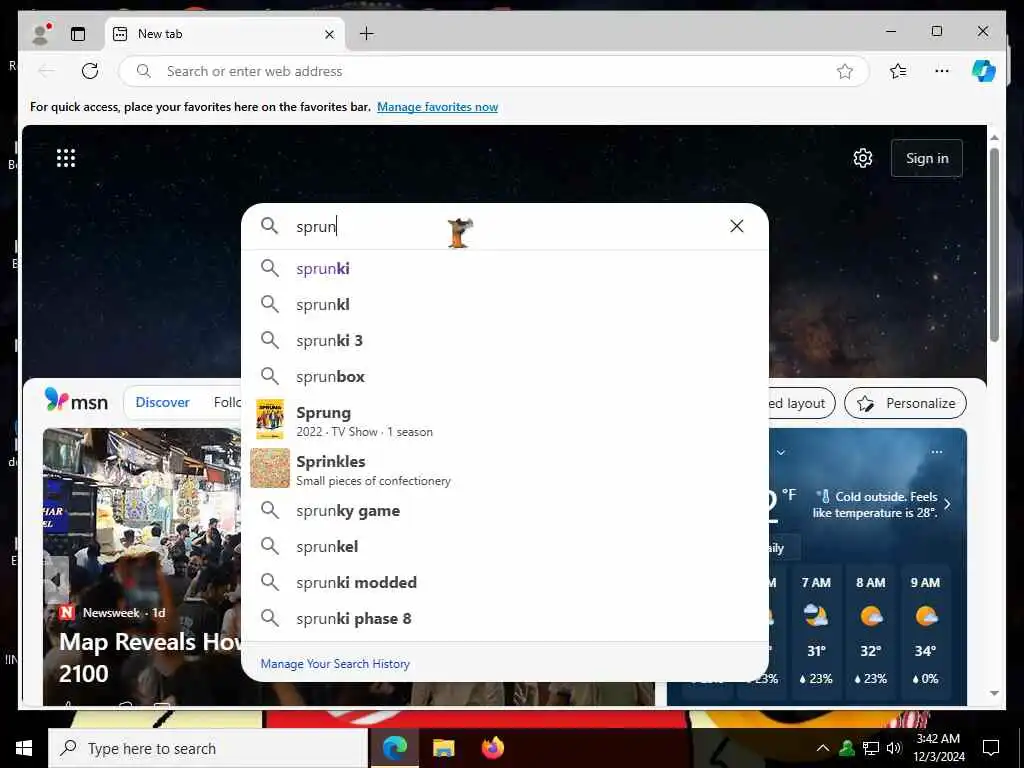The width and height of the screenshot is (1024, 768).
Task: Open Edge Settings and more menu
Action: (x=942, y=71)
